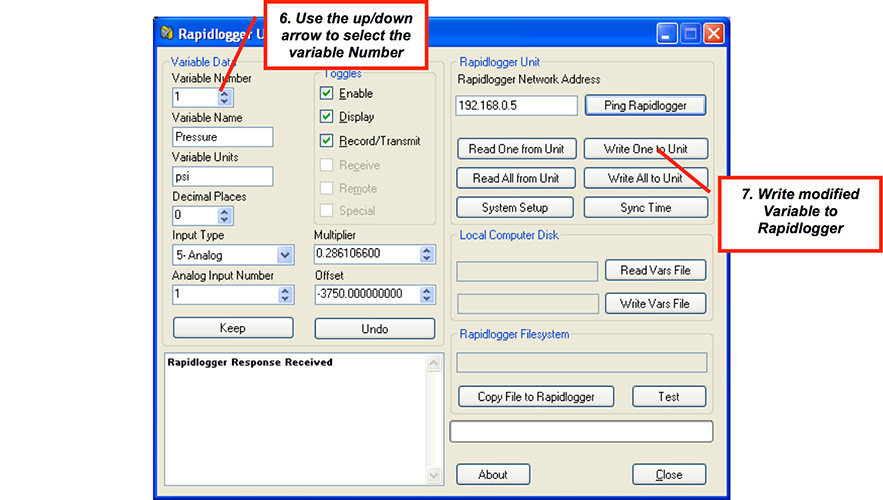Click Write One to Unit
This screenshot has width=883, height=500.
pyautogui.click(x=646, y=149)
